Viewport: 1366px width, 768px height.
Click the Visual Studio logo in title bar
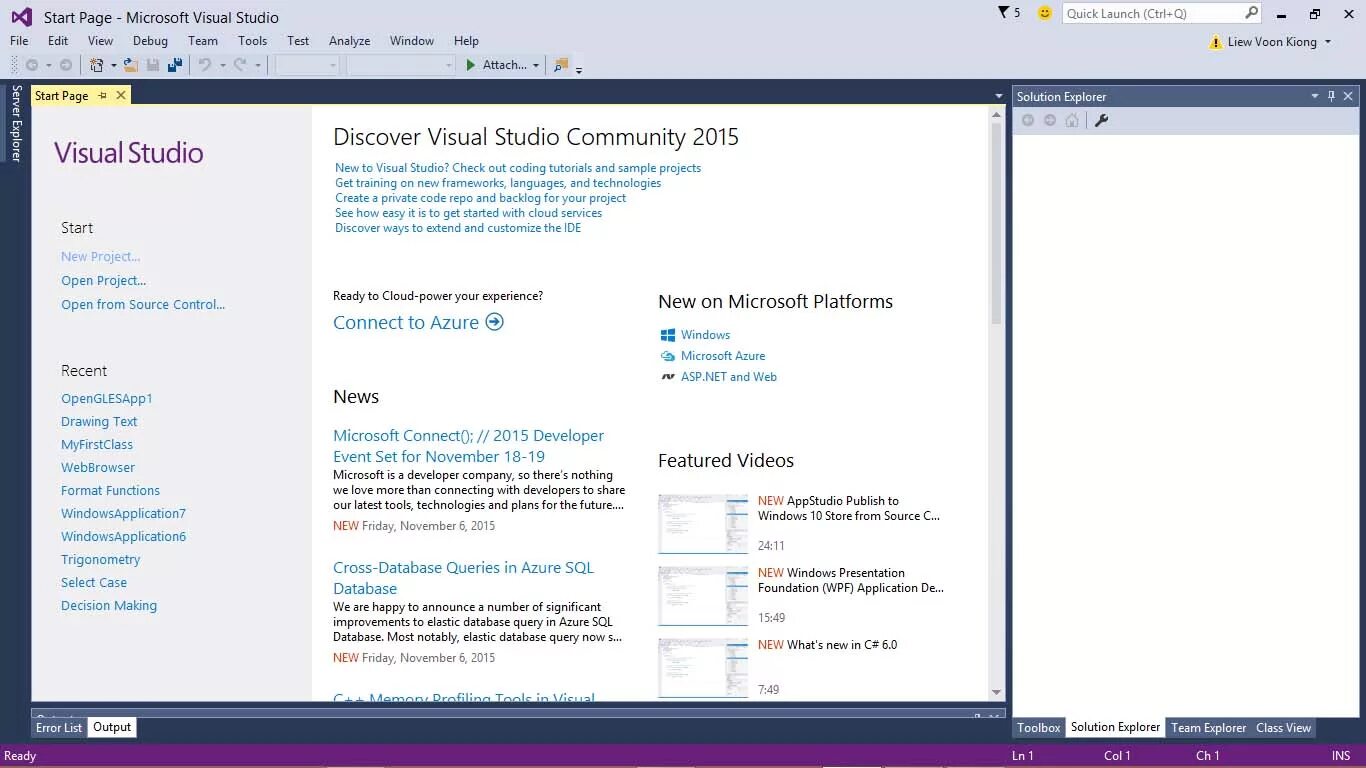coord(21,16)
